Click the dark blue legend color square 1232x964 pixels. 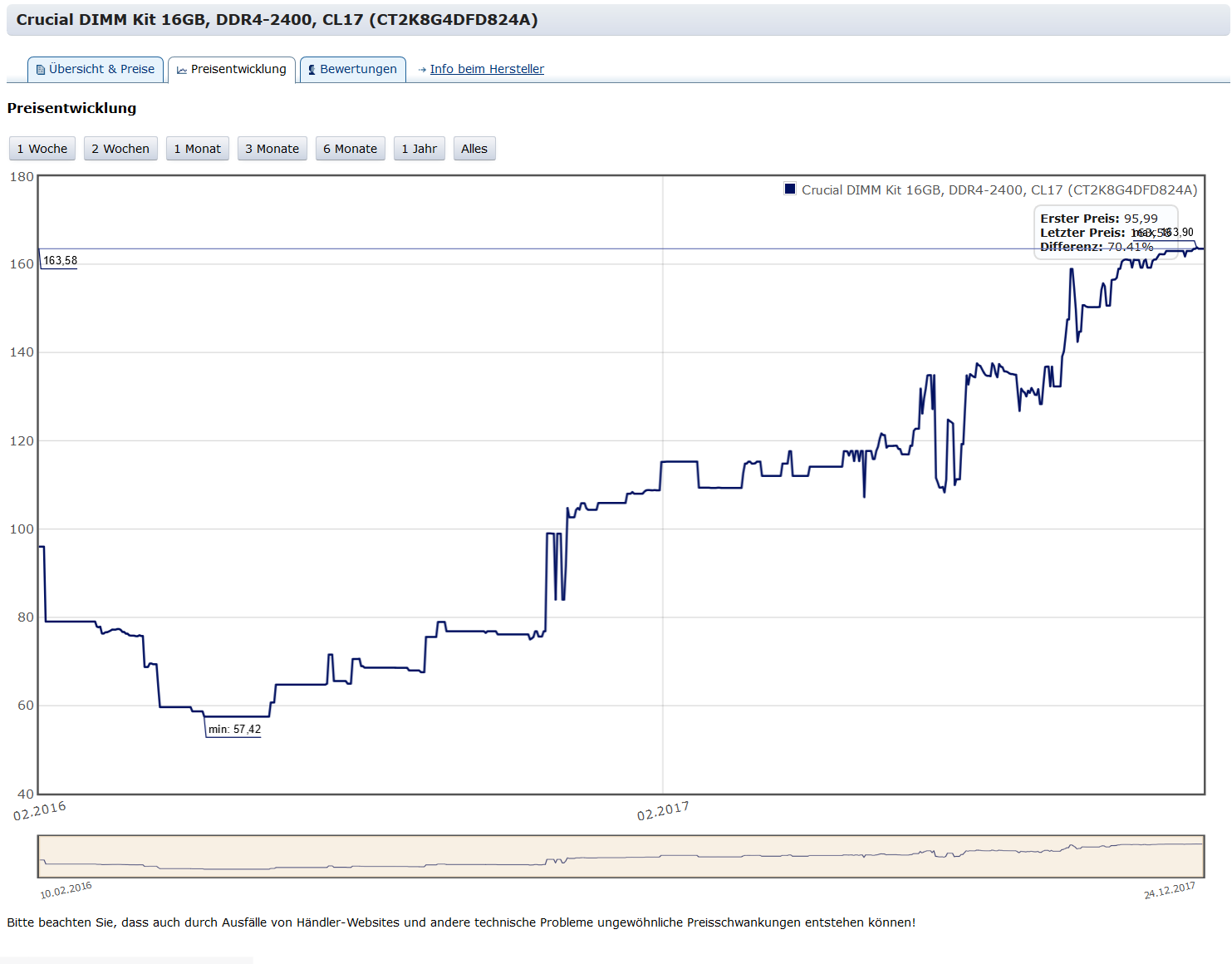pos(790,189)
